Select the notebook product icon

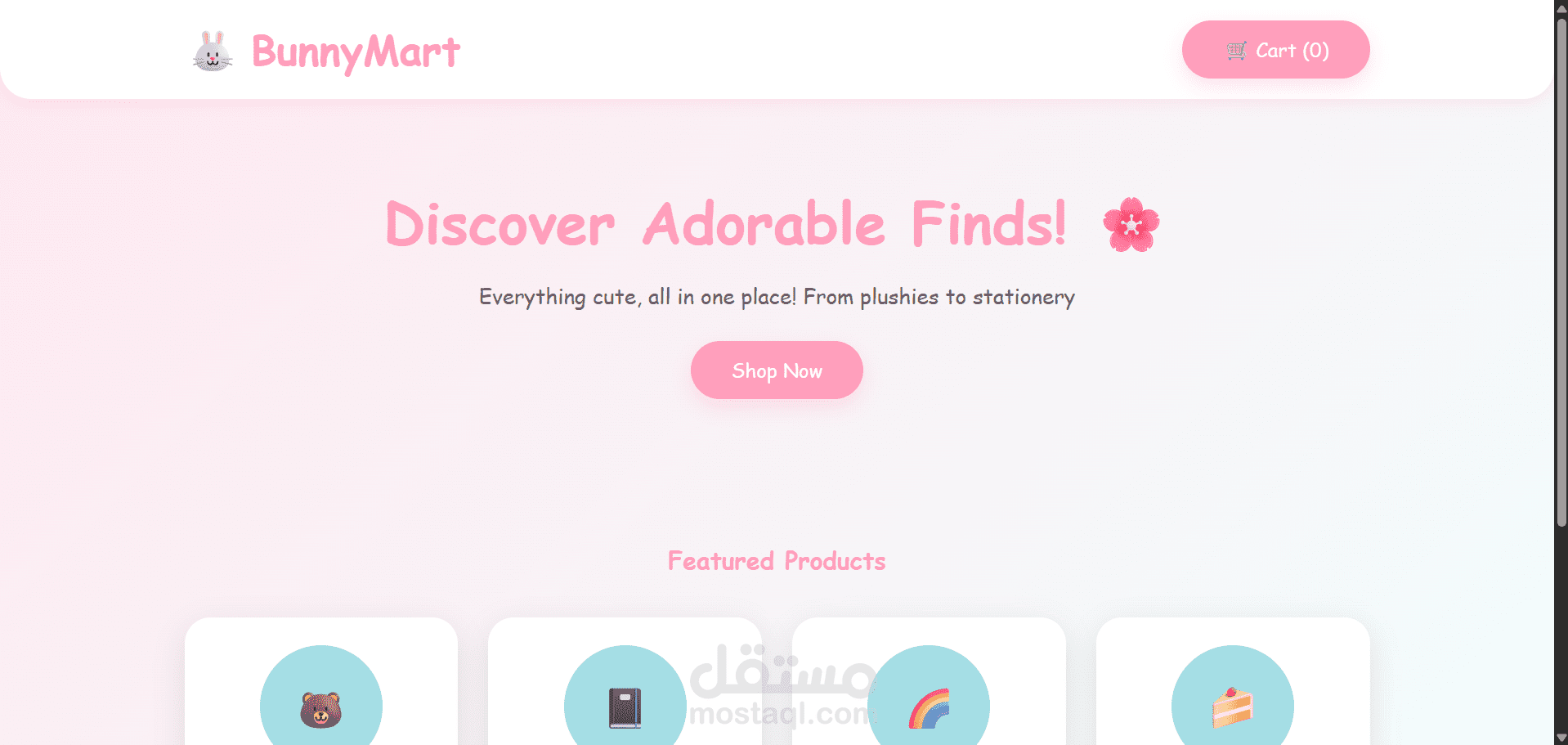[625, 708]
